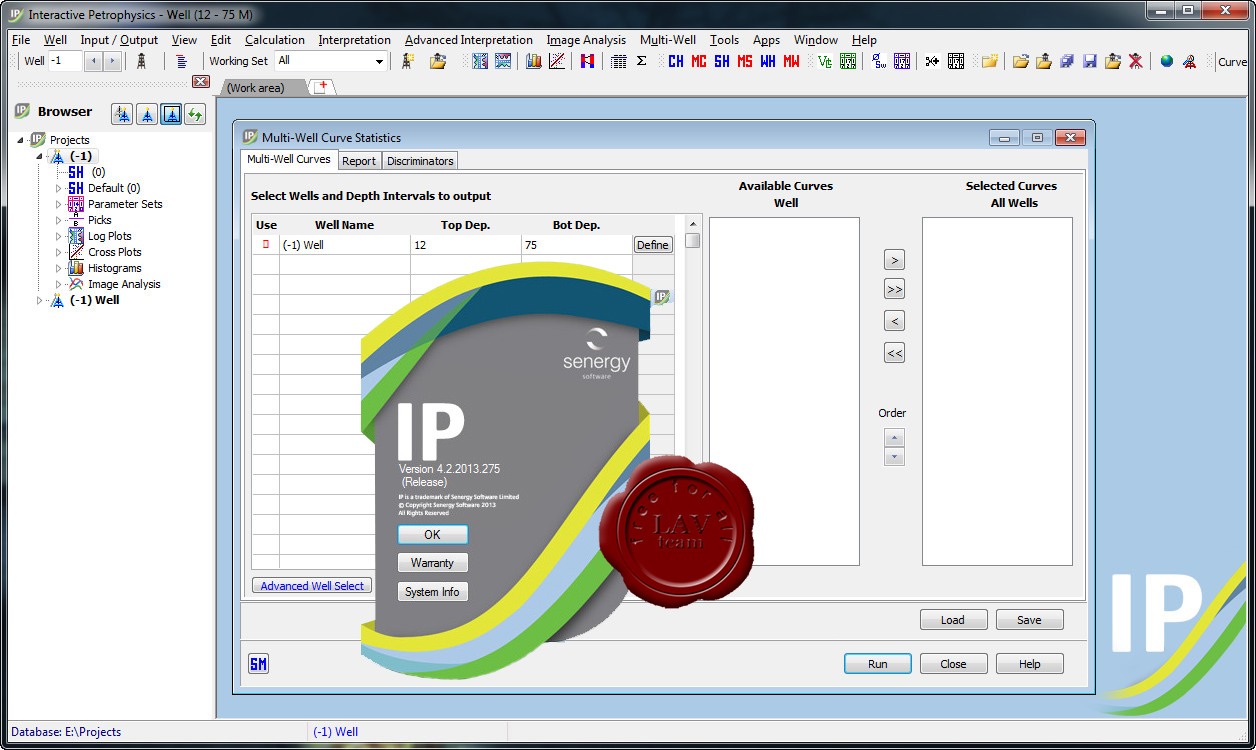Click the dialog's Help button

1030,664
